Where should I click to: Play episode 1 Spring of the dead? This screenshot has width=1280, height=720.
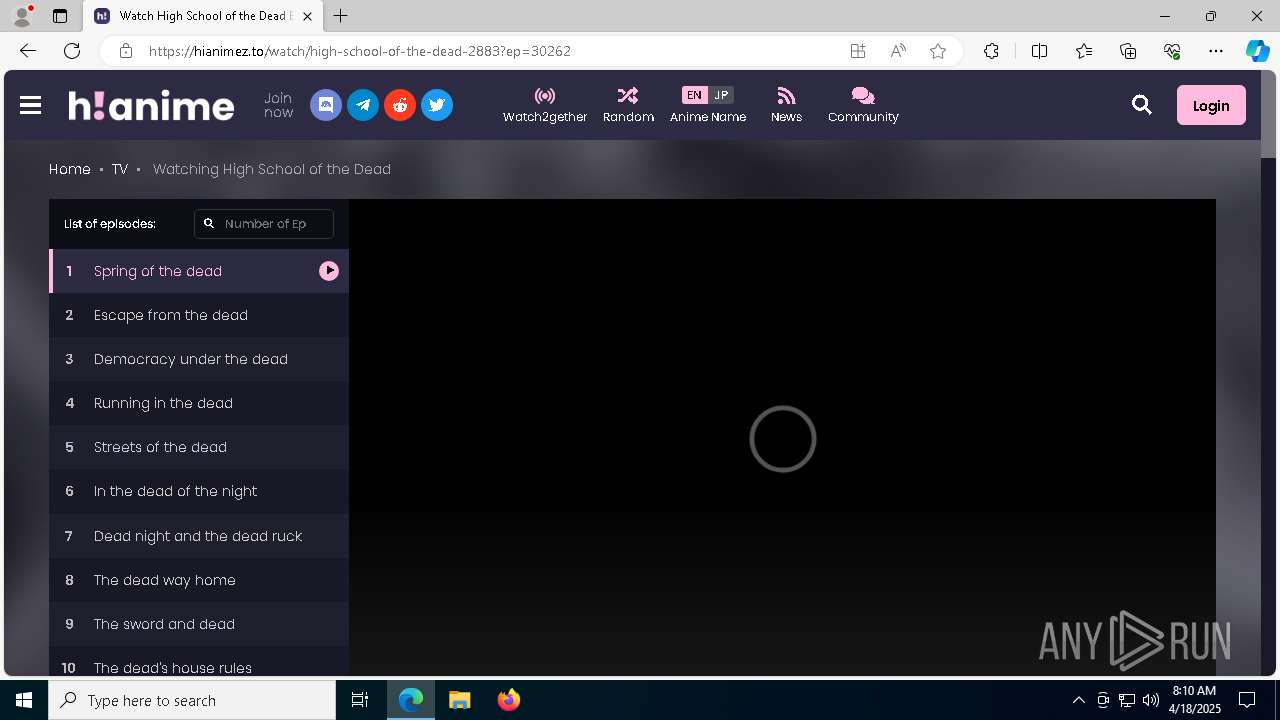[x=199, y=271]
